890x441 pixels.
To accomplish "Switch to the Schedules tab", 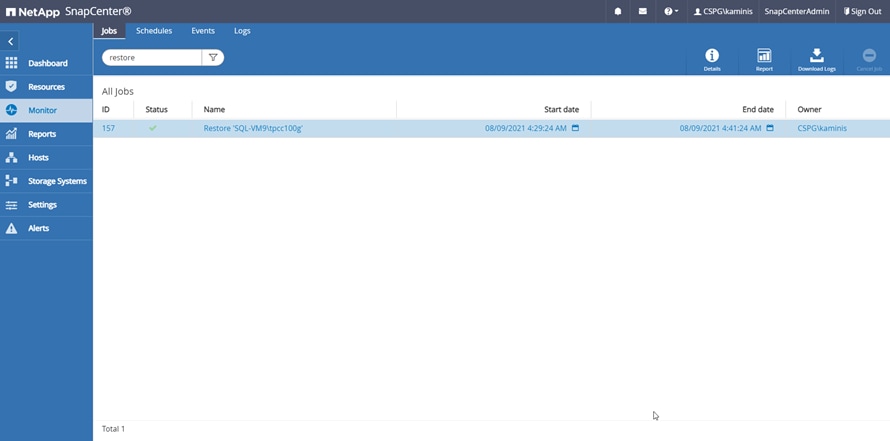I will click(154, 31).
